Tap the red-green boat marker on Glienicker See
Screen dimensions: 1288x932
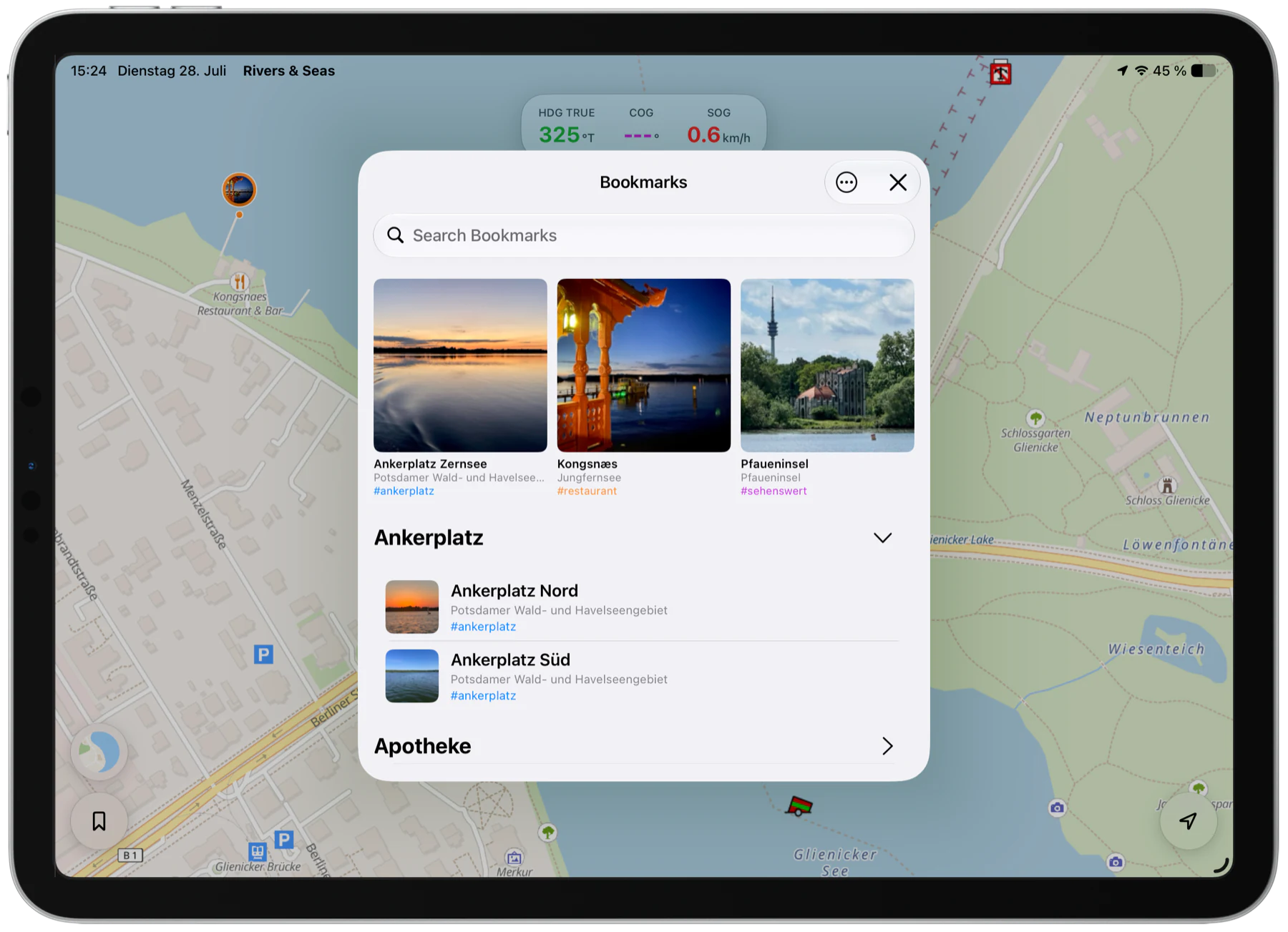799,807
